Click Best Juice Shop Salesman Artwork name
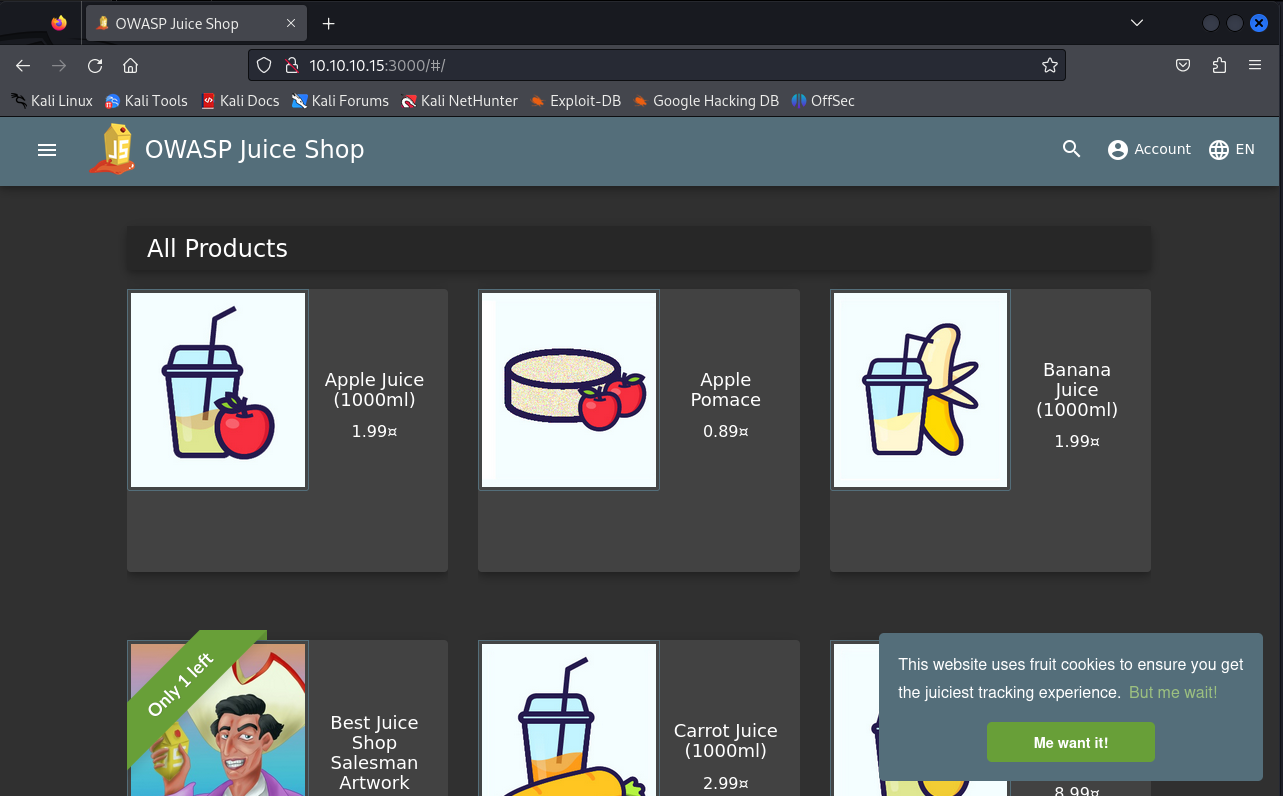Image resolution: width=1283 pixels, height=796 pixels. pos(374,753)
